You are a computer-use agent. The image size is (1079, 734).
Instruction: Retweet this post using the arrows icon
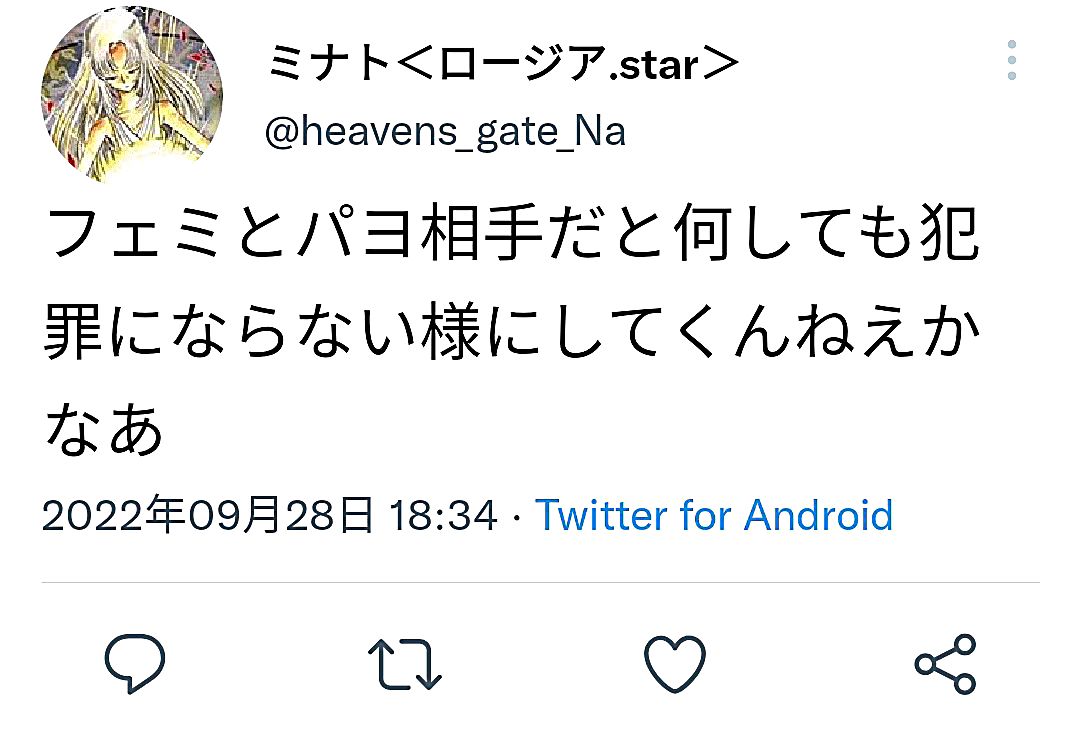[x=405, y=664]
